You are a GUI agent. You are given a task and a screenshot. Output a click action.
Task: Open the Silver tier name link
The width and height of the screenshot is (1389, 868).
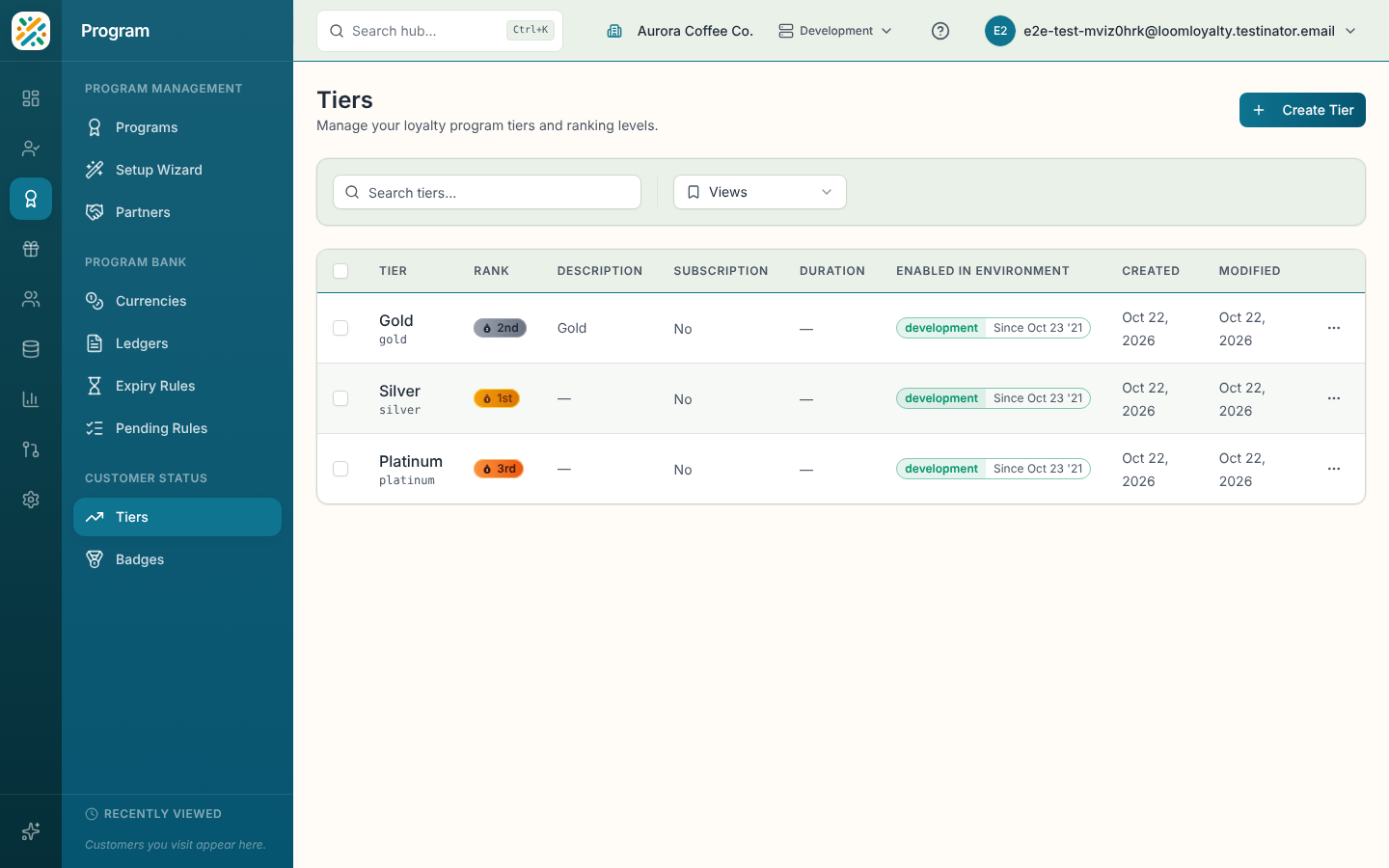point(399,391)
